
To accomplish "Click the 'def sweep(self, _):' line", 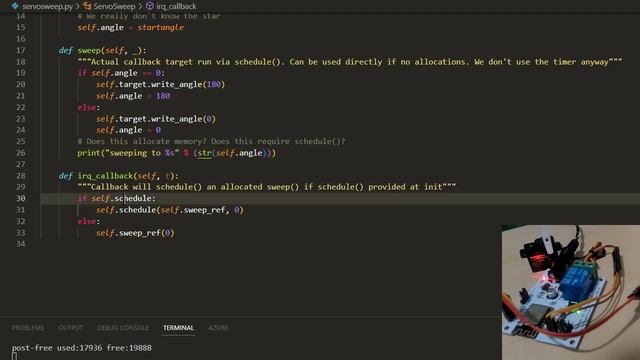I will pyautogui.click(x=102, y=51).
